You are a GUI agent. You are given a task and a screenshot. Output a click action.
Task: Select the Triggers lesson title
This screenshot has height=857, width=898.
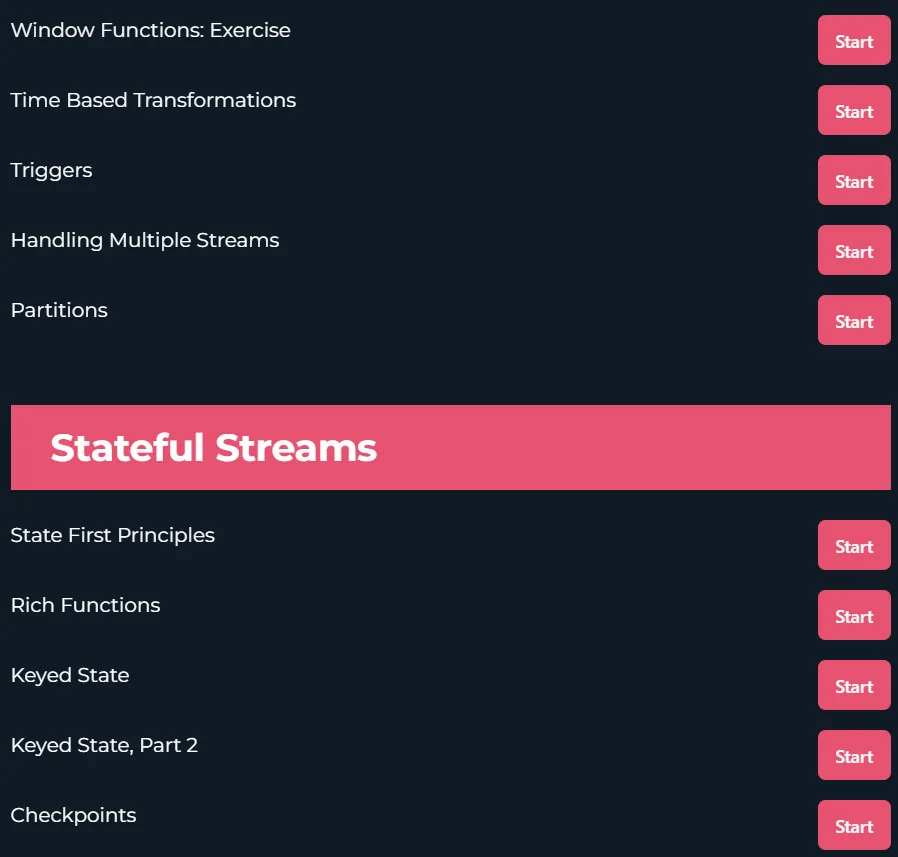pyautogui.click(x=52, y=171)
